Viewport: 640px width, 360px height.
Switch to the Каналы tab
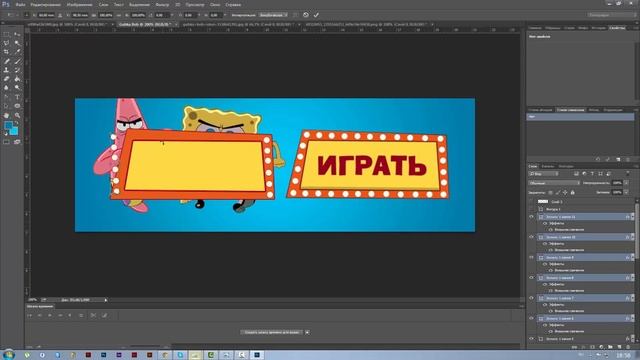(548, 166)
